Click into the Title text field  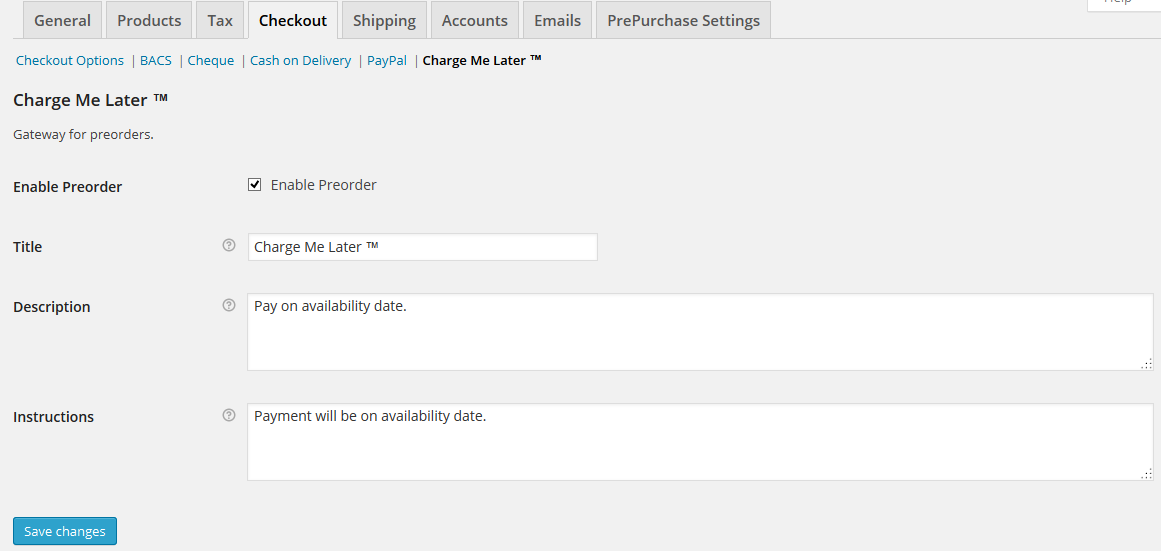(422, 247)
